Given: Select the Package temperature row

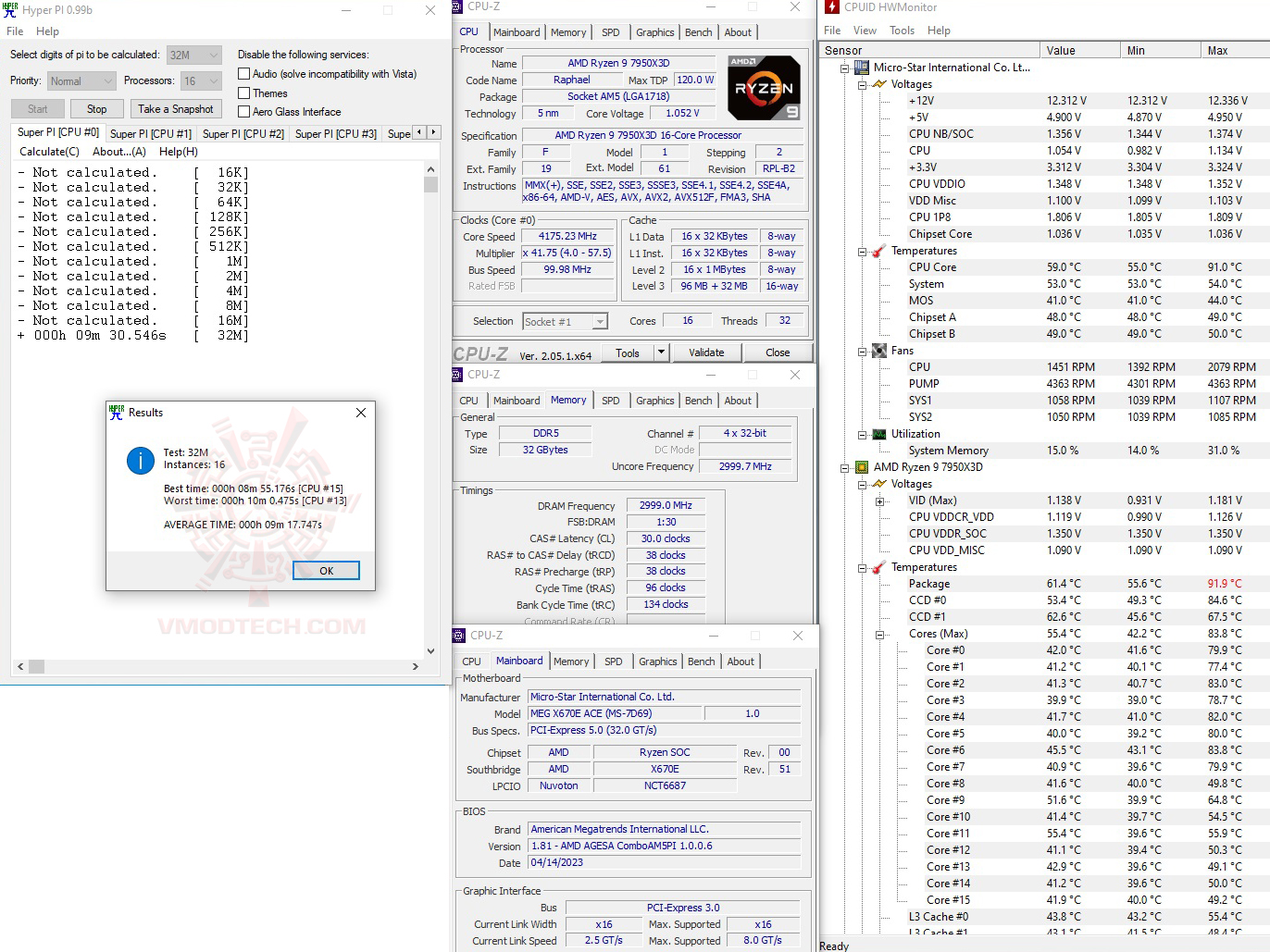Looking at the screenshot, I should (1044, 584).
